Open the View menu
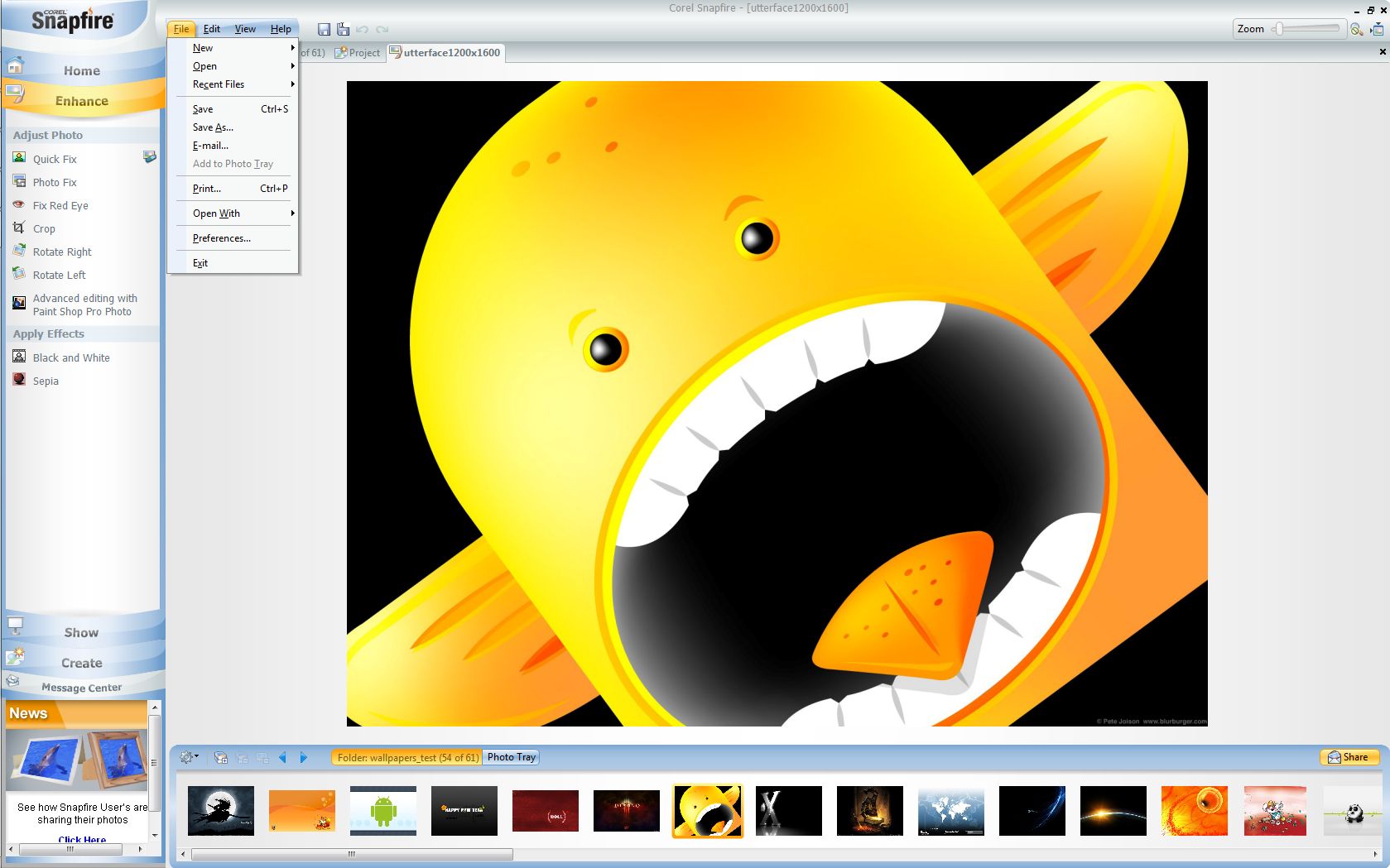 245,29
